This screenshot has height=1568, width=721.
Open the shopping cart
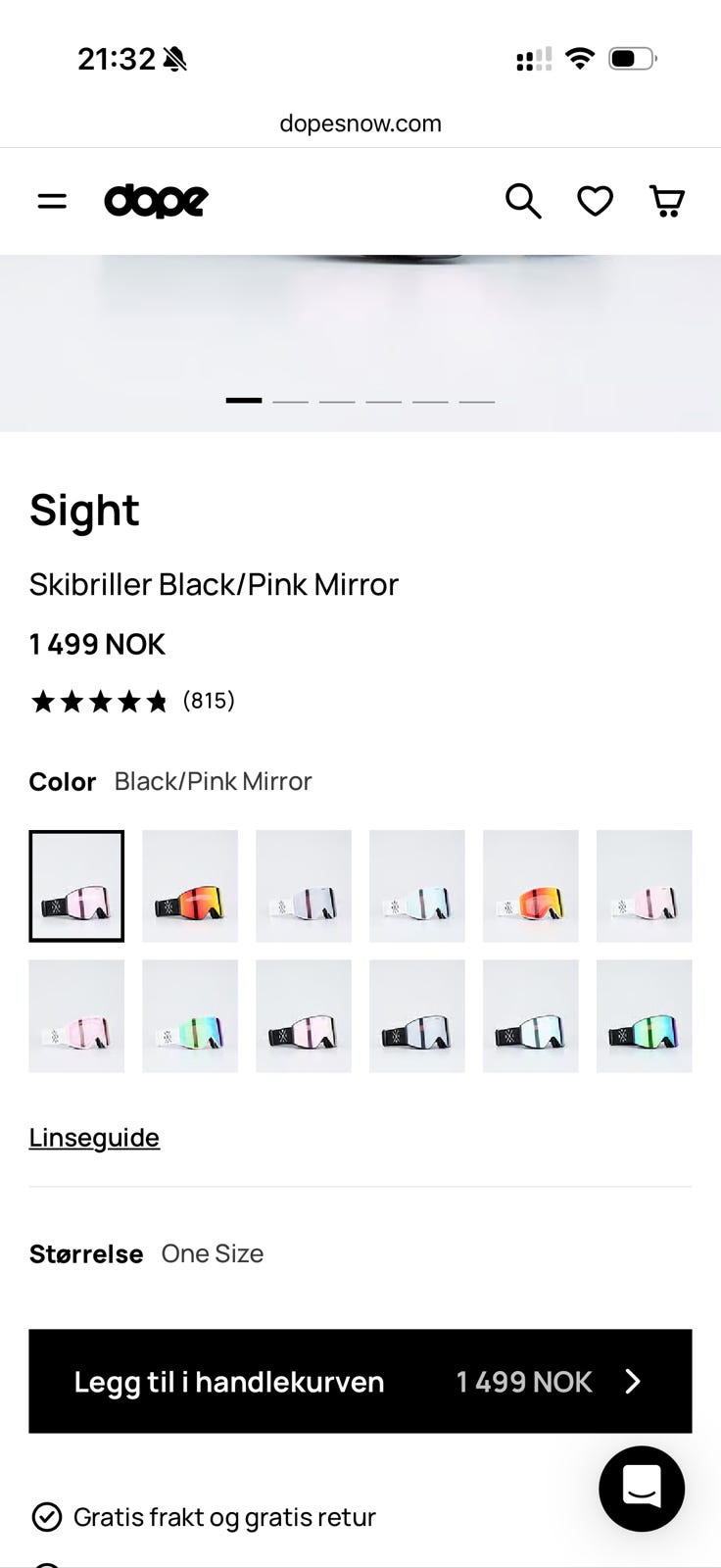[667, 201]
